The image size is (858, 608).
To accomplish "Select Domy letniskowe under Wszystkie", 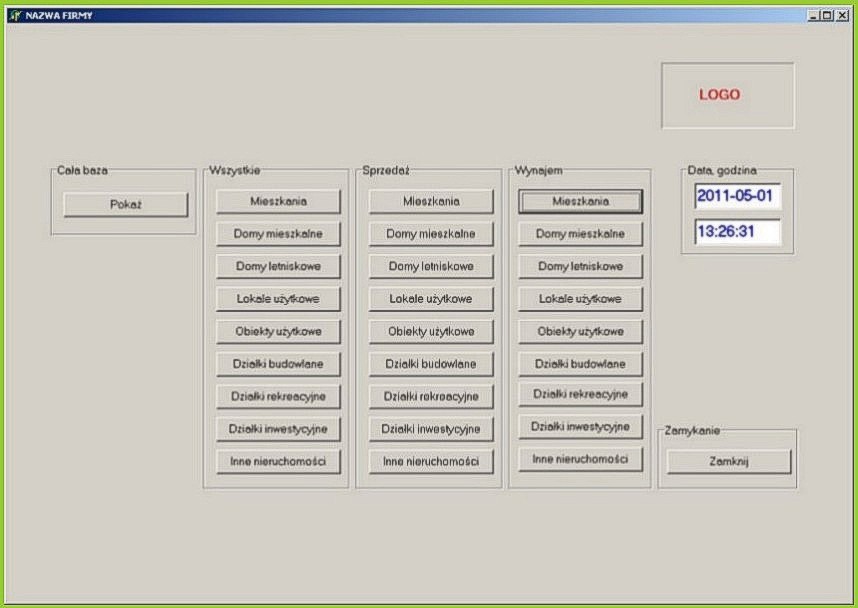I will pos(278,267).
